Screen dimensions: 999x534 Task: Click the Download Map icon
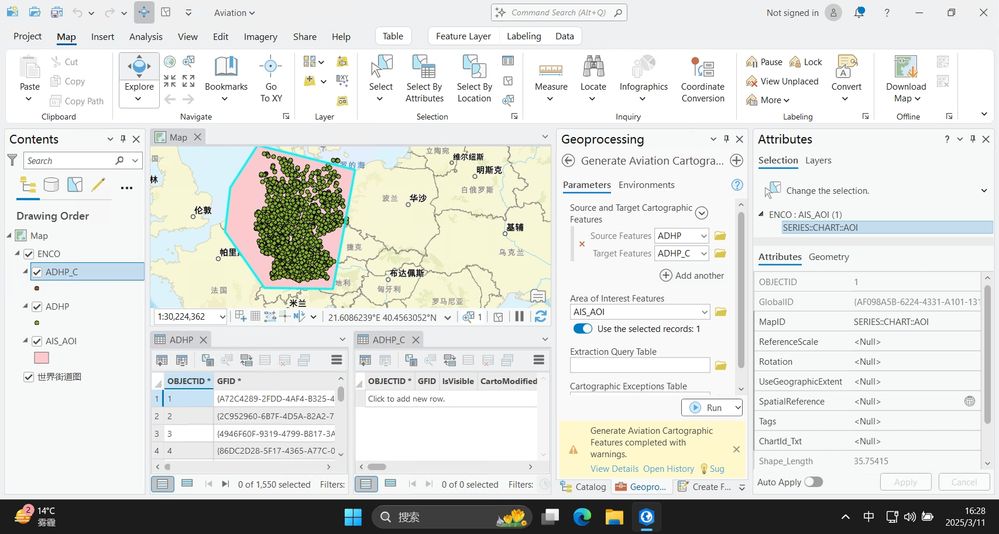click(x=905, y=67)
